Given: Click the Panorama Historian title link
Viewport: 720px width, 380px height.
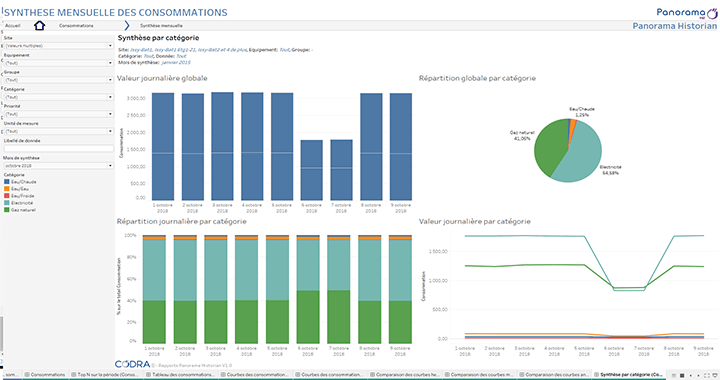Looking at the screenshot, I should 675,26.
